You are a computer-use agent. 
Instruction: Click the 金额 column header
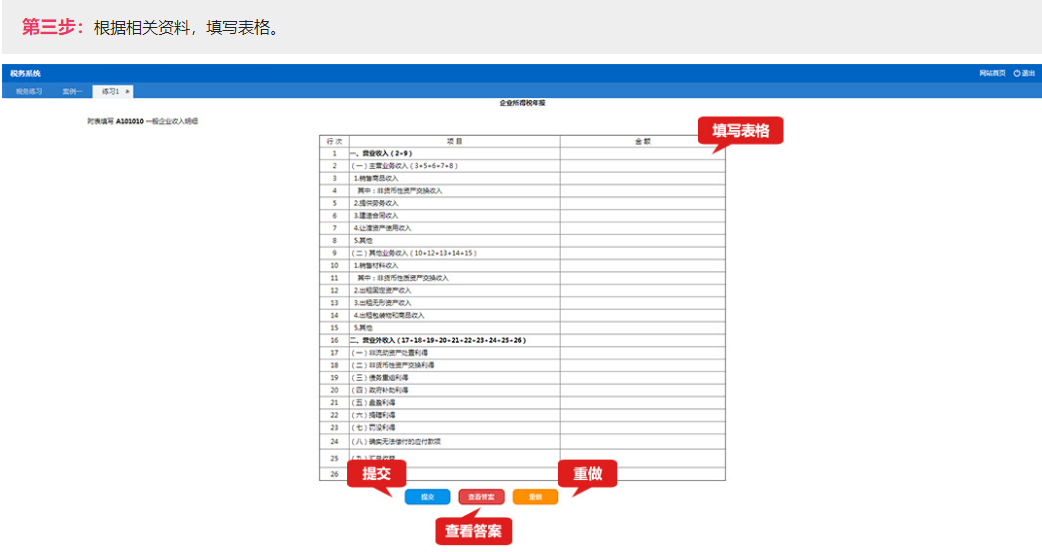click(x=643, y=141)
